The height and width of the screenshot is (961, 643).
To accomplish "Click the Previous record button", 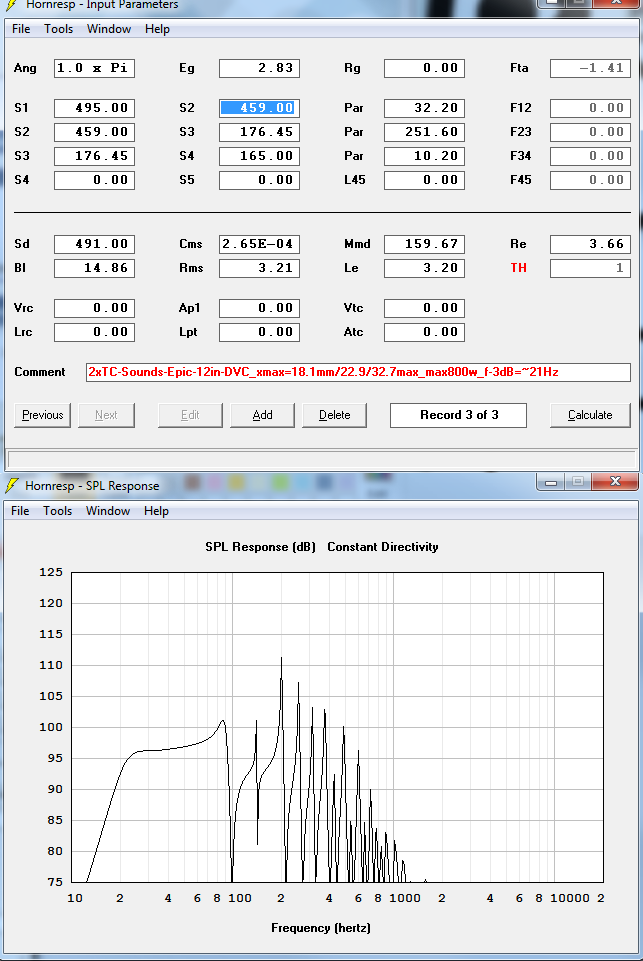I will point(42,415).
